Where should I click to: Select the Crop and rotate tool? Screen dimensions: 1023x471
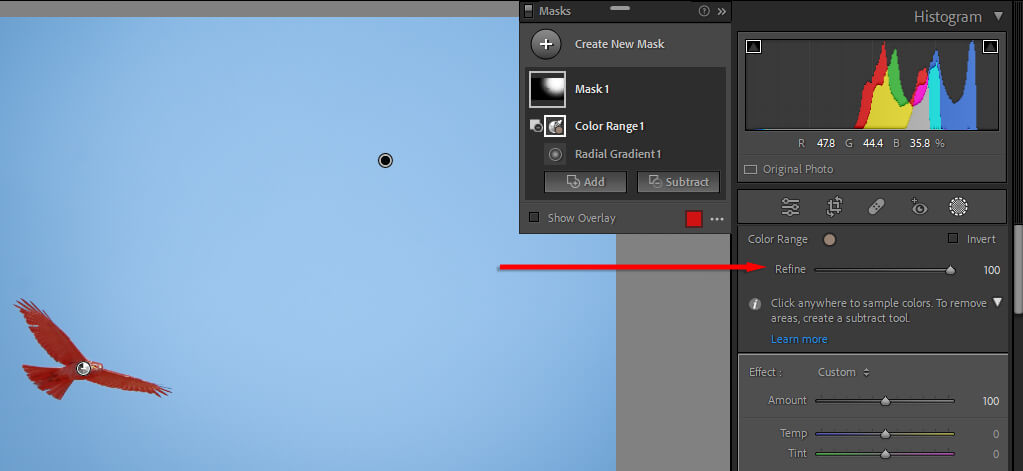point(834,207)
